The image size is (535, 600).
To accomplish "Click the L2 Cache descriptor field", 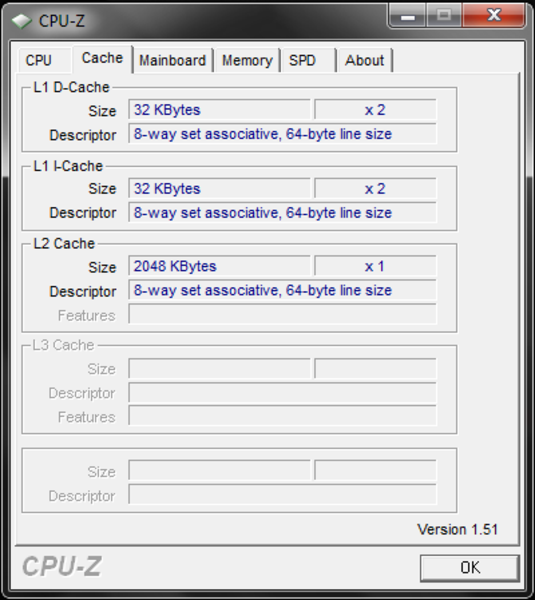I will [282, 290].
